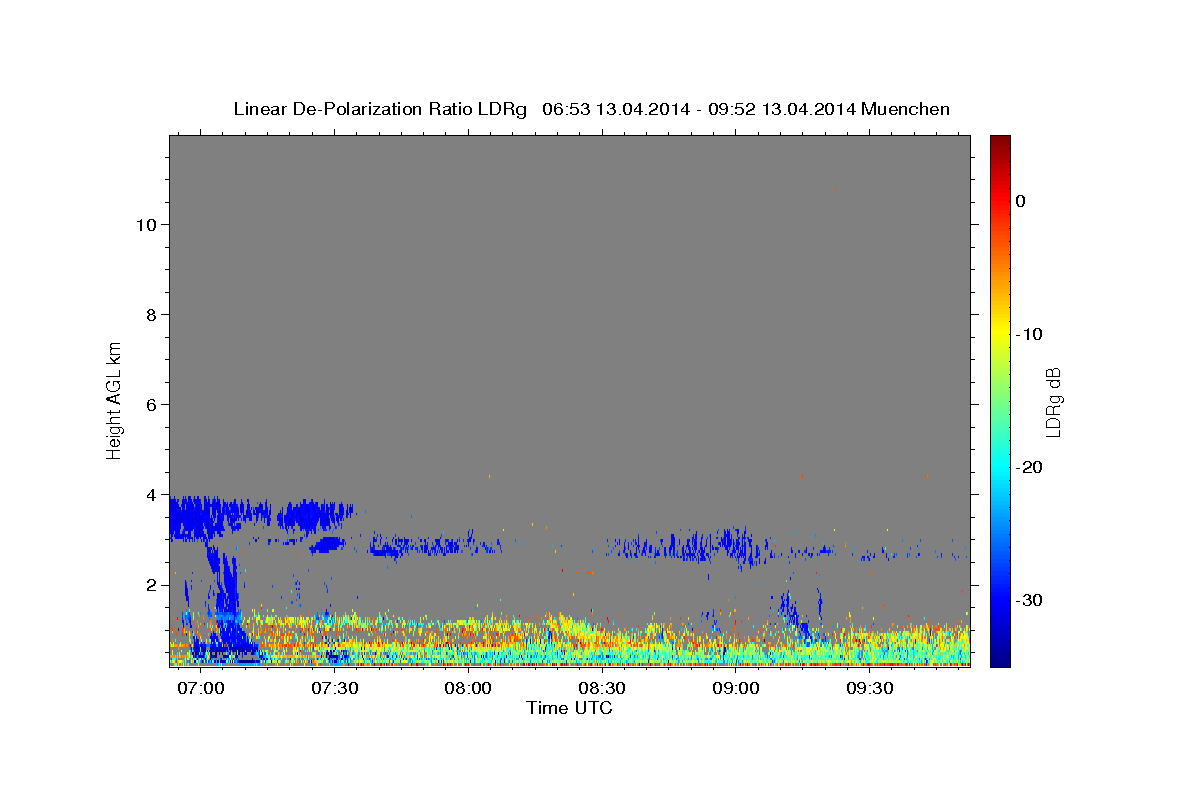1200x800 pixels.
Task: Click the 08:00 time tick label
Action: (468, 689)
